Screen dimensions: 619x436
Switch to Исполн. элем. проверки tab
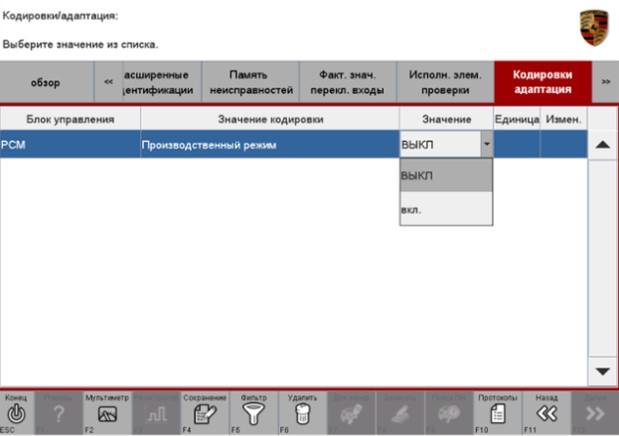445,82
